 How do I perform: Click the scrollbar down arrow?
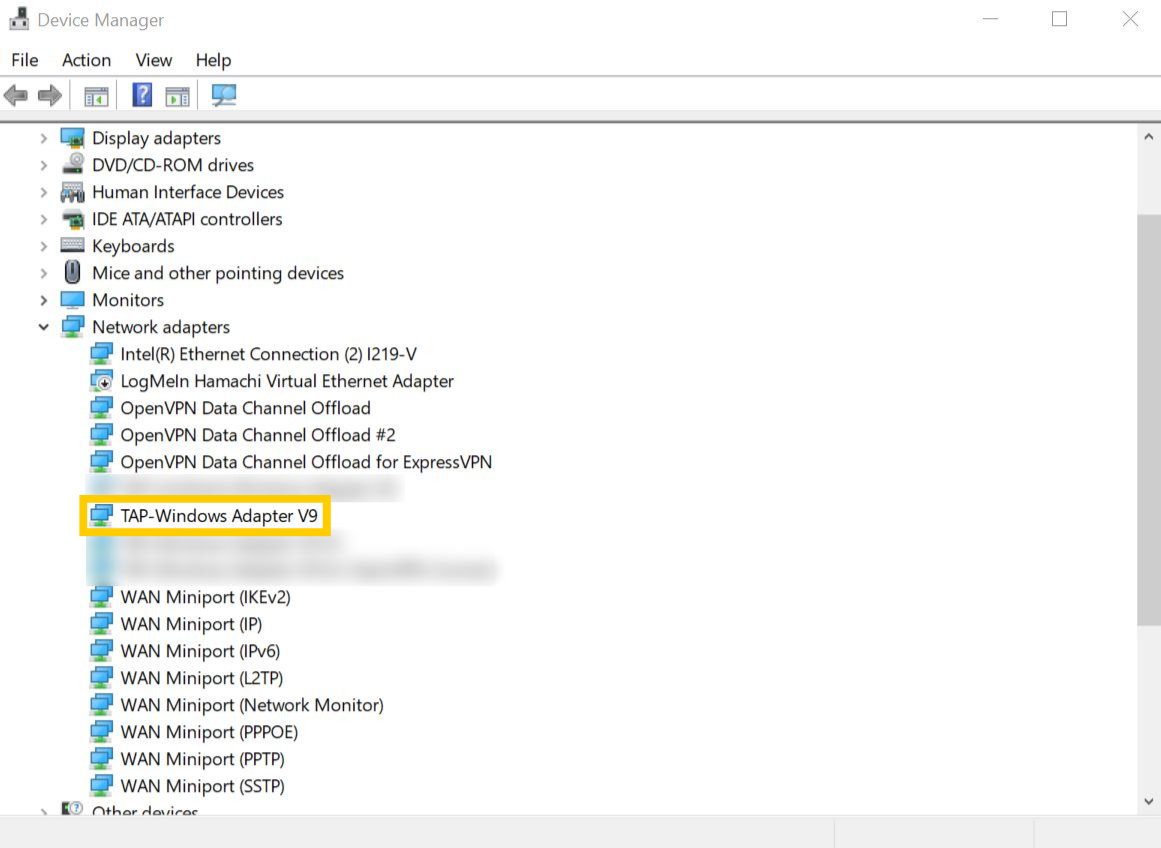(x=1148, y=801)
